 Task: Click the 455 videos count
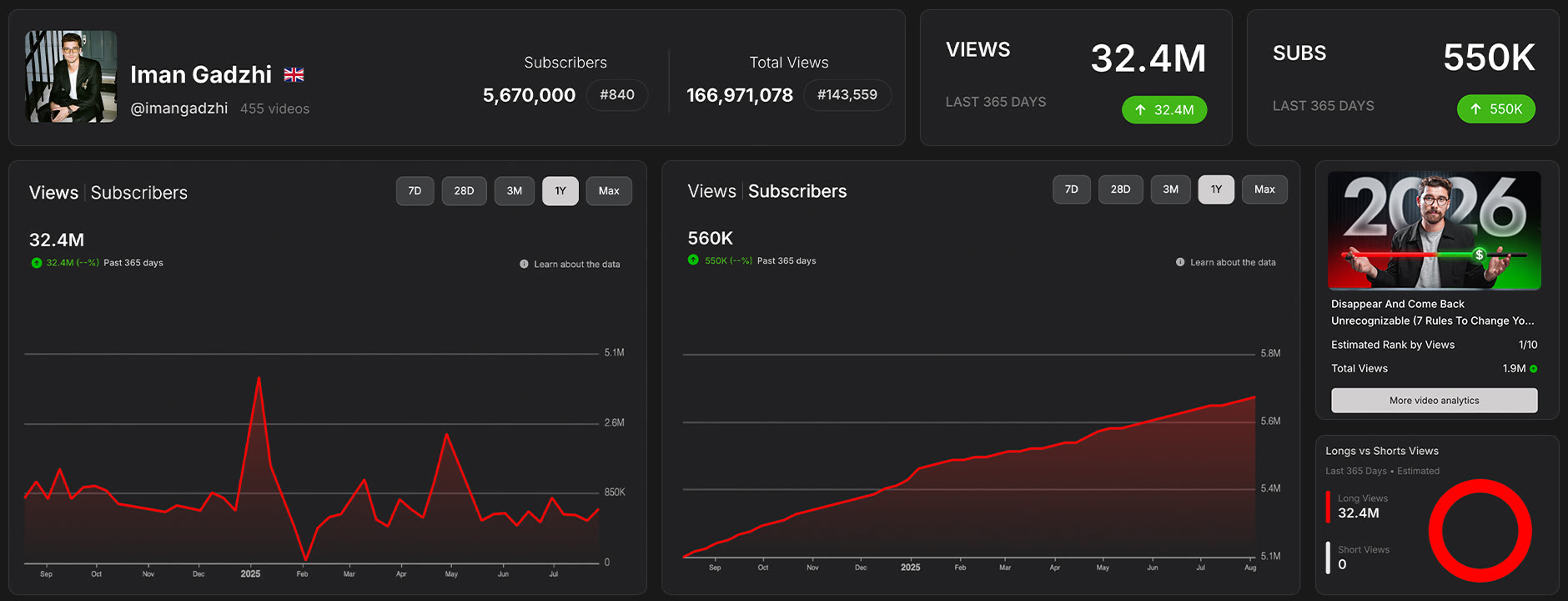pyautogui.click(x=274, y=109)
